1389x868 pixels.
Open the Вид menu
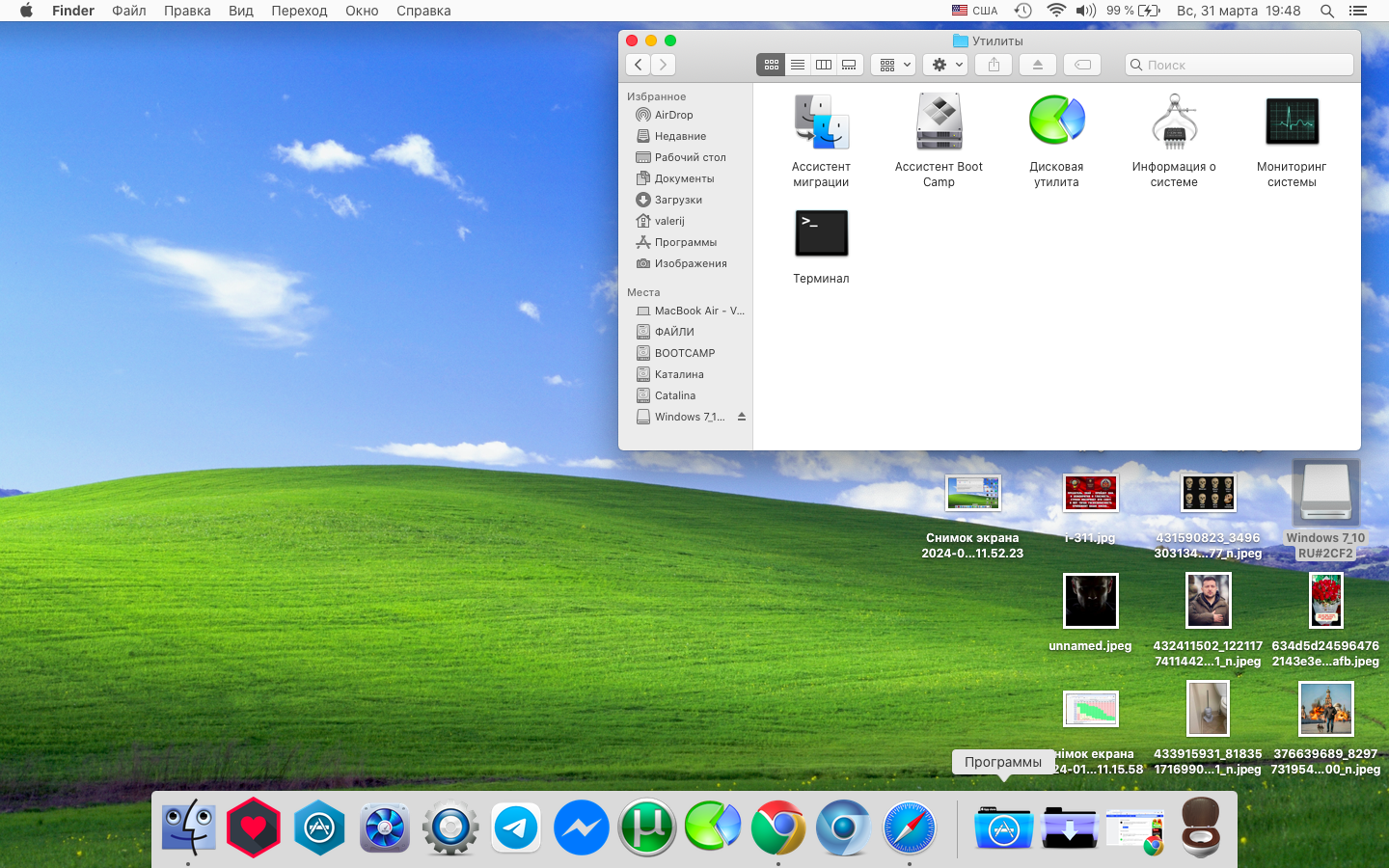tap(241, 11)
